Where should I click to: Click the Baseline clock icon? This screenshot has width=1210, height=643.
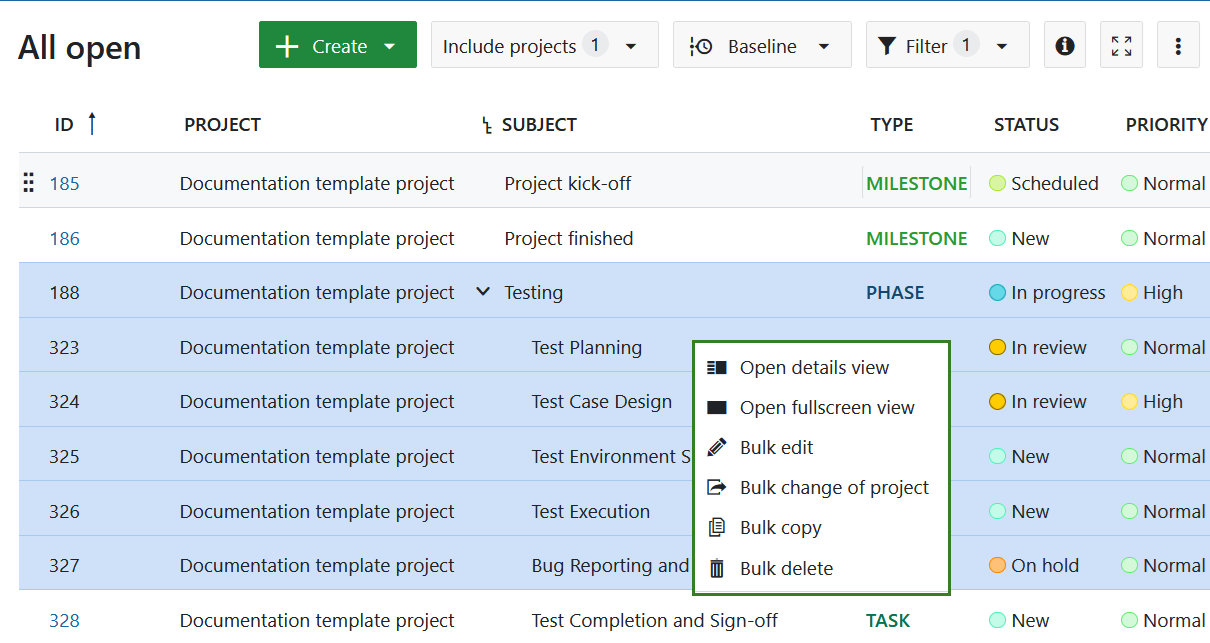click(x=701, y=44)
